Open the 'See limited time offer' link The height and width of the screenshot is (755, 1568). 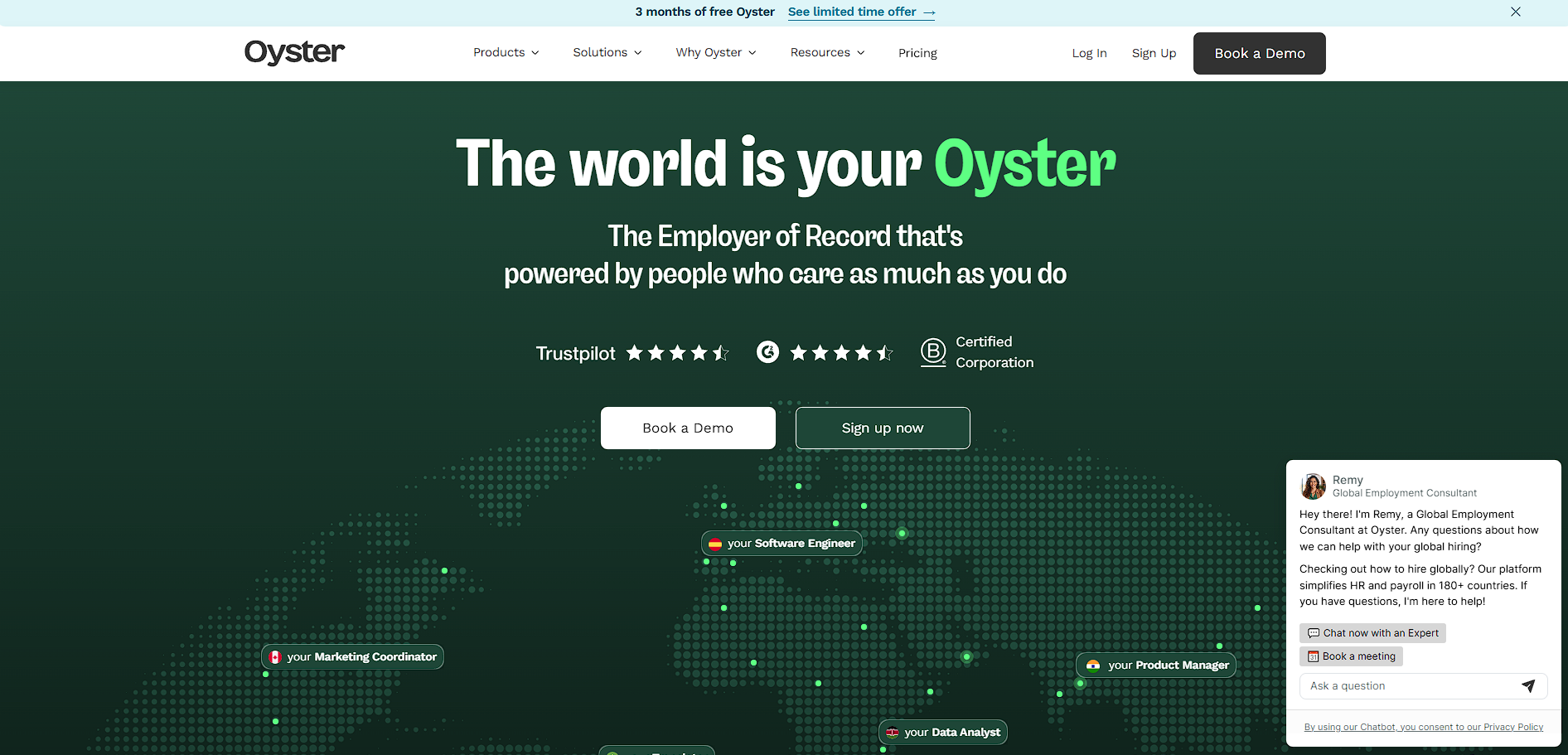[x=861, y=12]
